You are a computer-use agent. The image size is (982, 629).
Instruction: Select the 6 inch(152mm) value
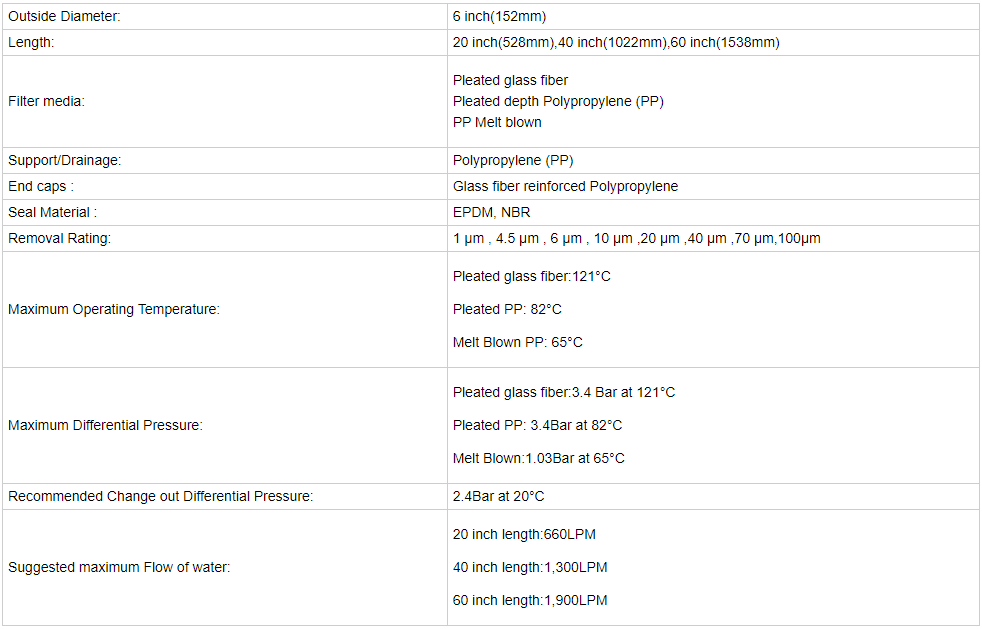tap(499, 16)
